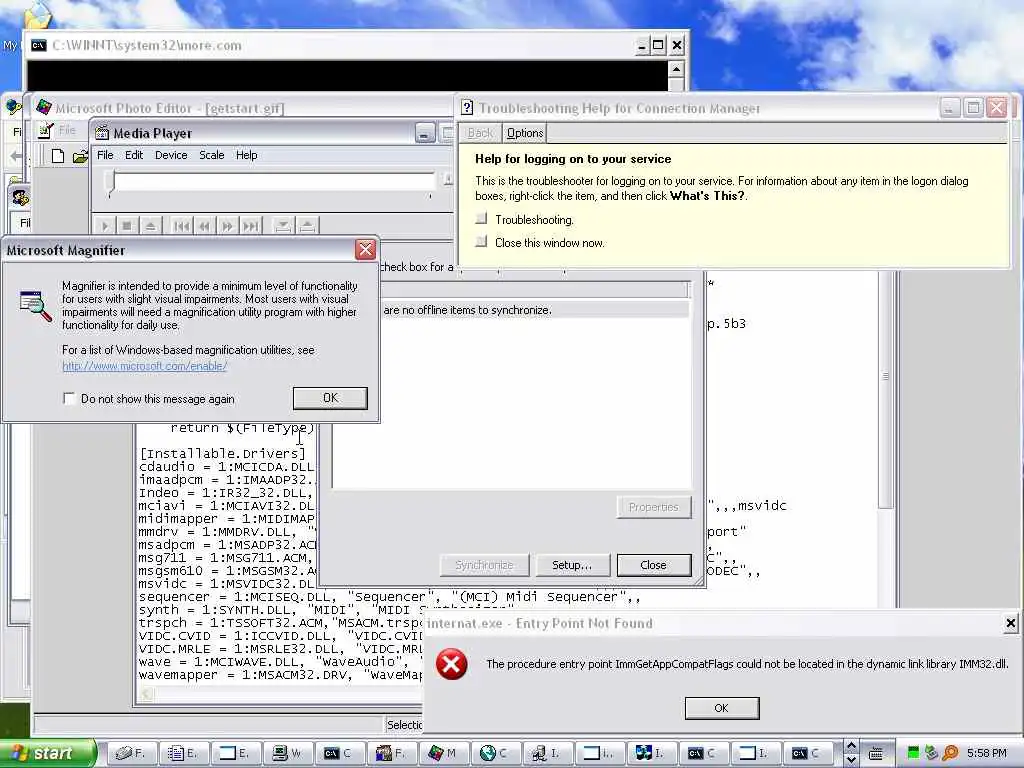The image size is (1024, 768).
Task: Click the Synchronize button
Action: point(484,565)
